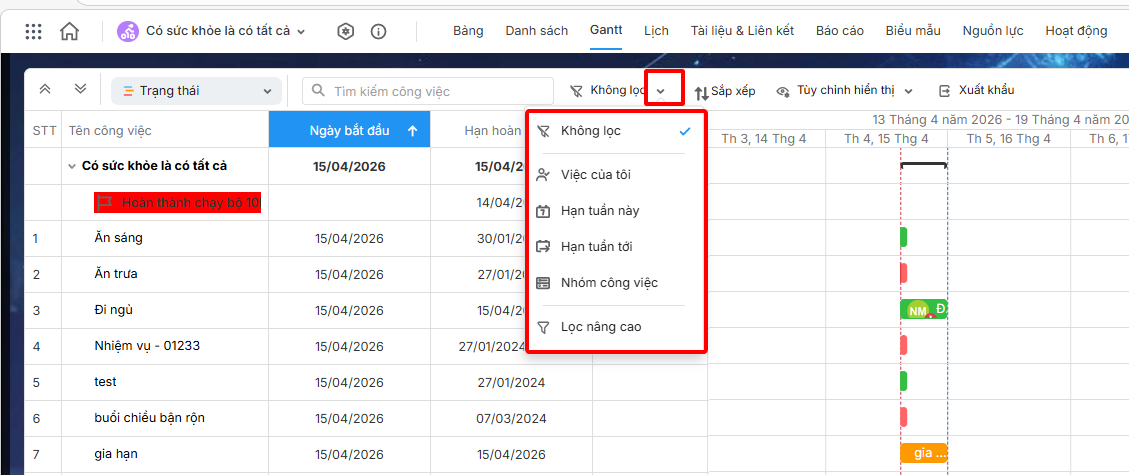Open the hexagon project settings icon
The height and width of the screenshot is (475, 1129).
[346, 31]
